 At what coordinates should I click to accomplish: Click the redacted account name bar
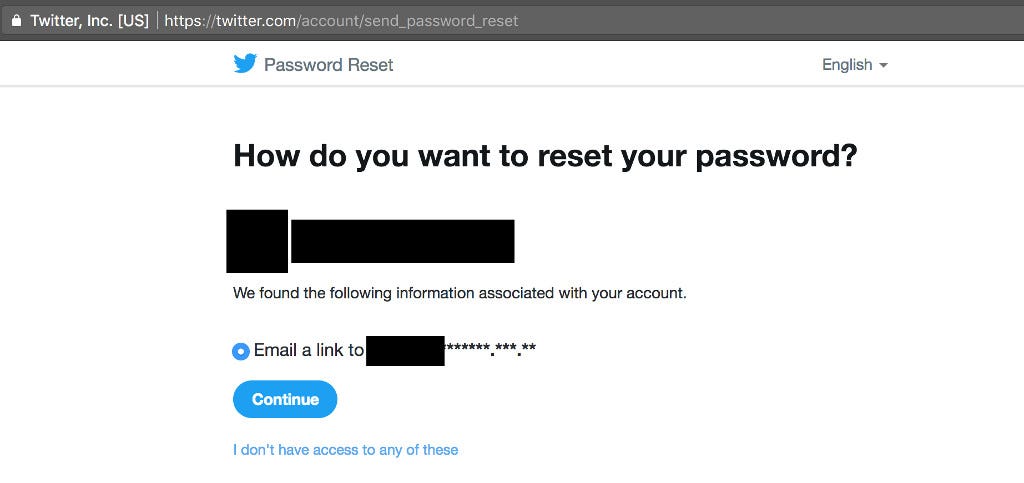click(402, 241)
